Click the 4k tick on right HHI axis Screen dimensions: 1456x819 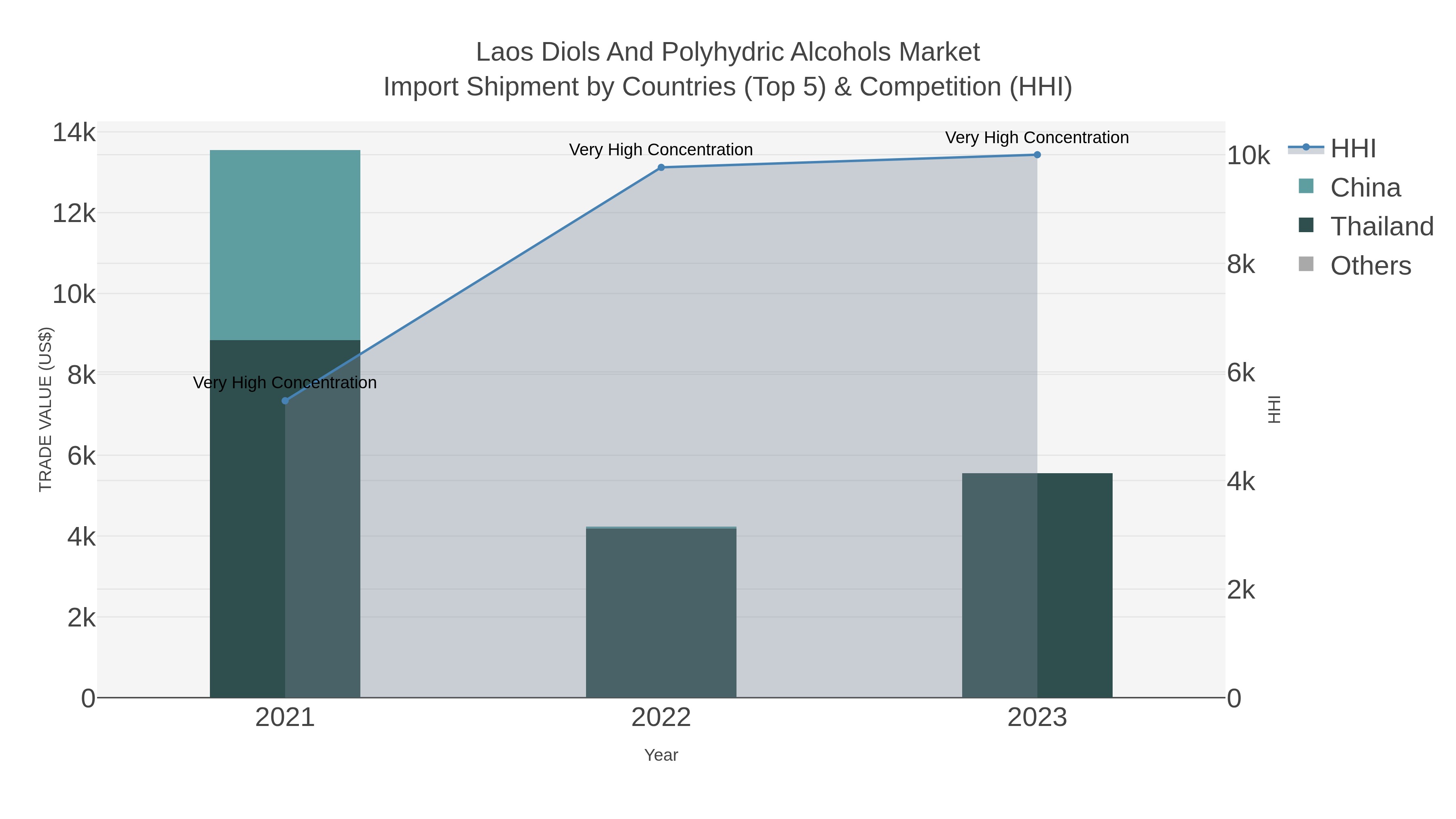1241,482
